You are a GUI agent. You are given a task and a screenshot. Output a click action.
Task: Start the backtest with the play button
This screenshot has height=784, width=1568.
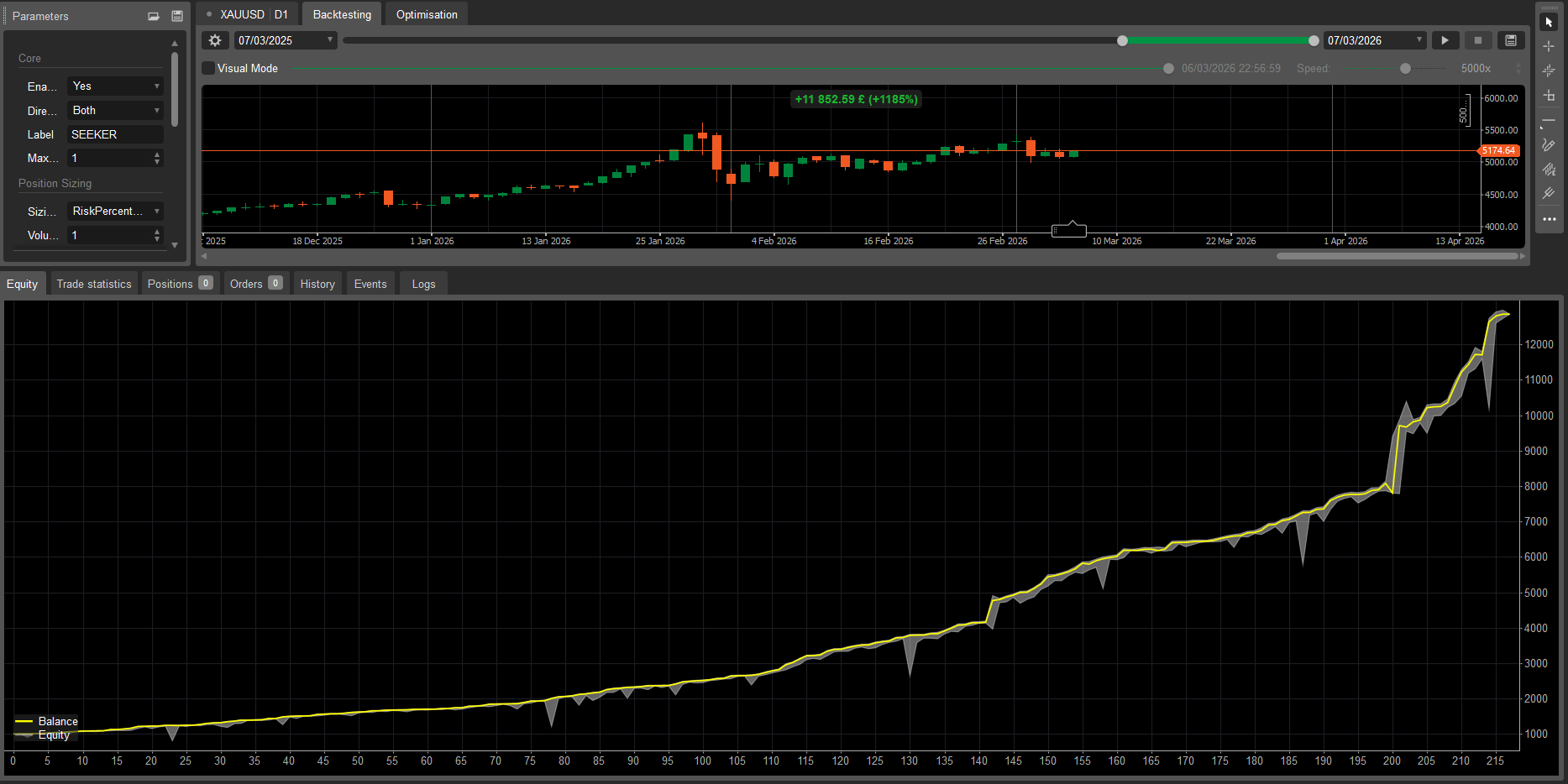(x=1445, y=39)
